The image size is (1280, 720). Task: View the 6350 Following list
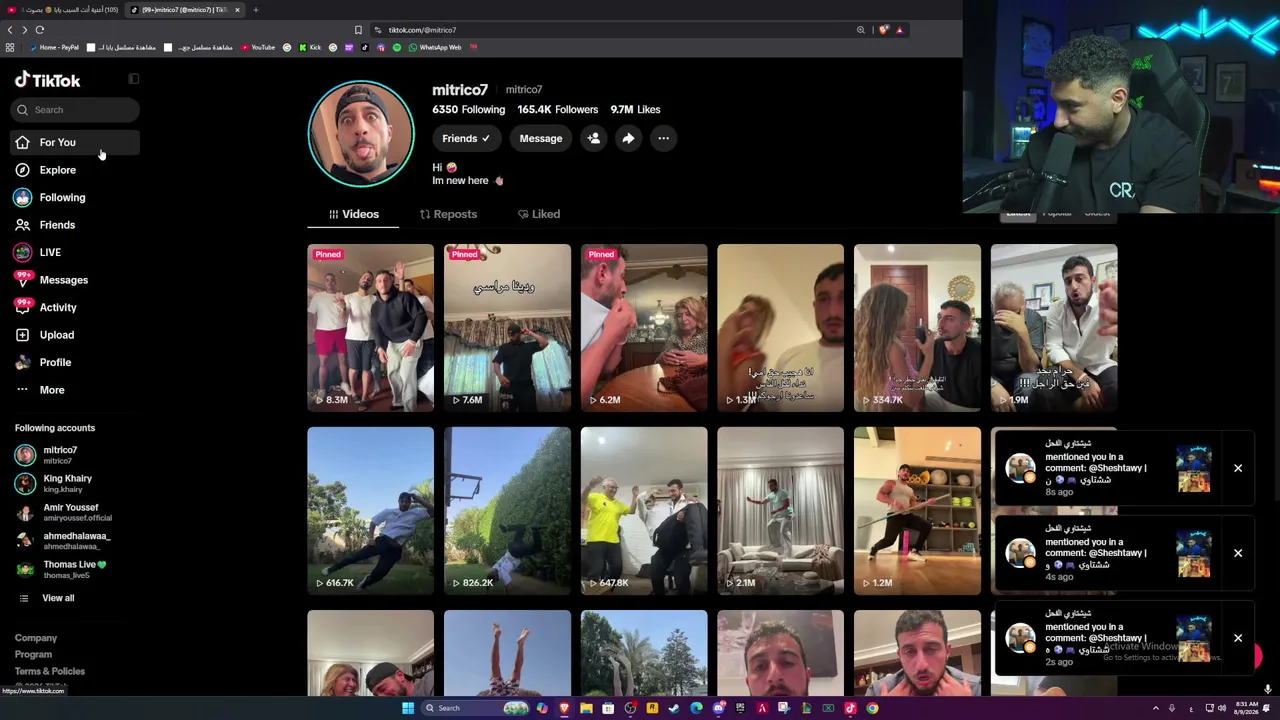coord(468,109)
